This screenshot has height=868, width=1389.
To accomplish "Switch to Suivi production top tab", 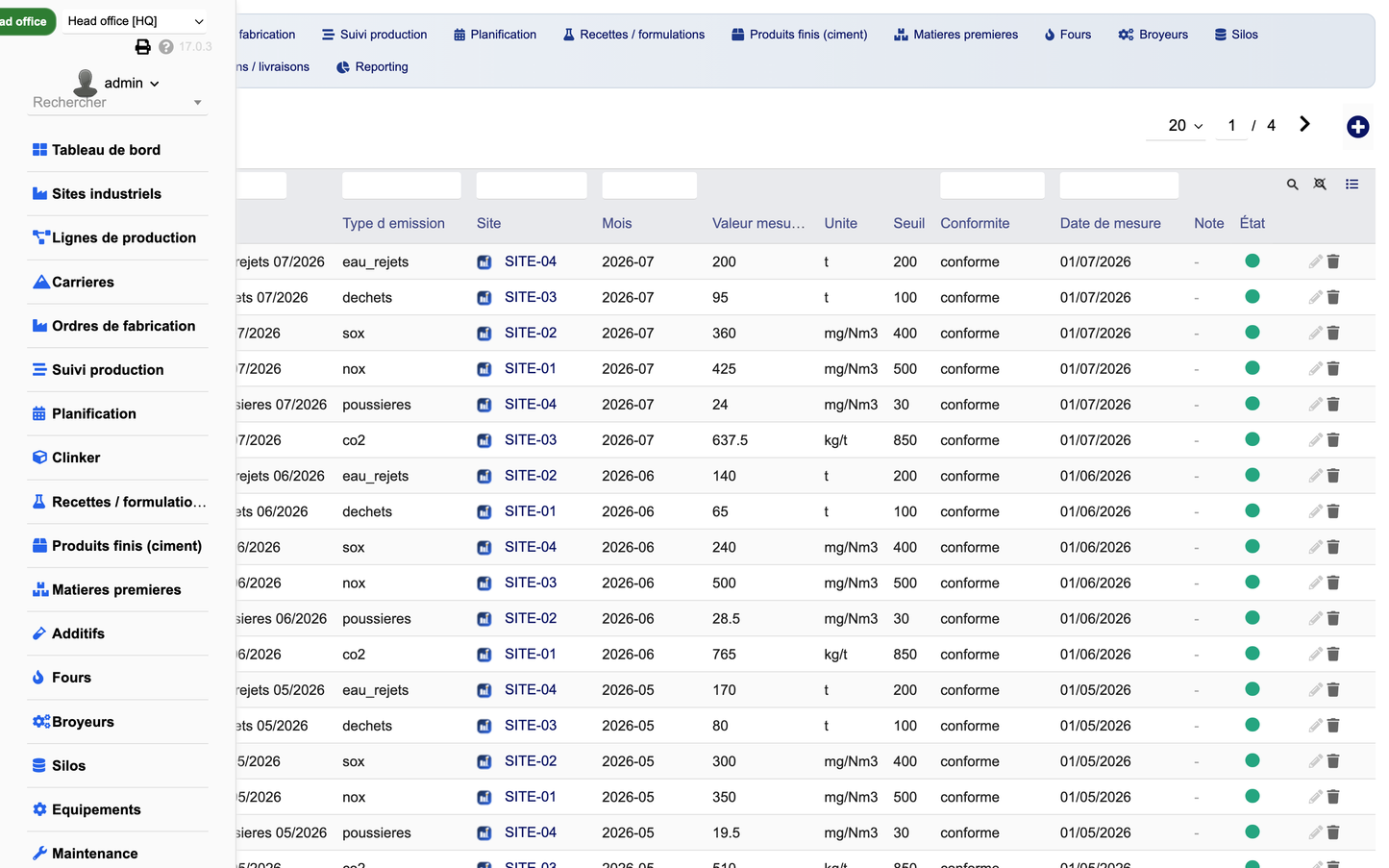I will pyautogui.click(x=375, y=35).
